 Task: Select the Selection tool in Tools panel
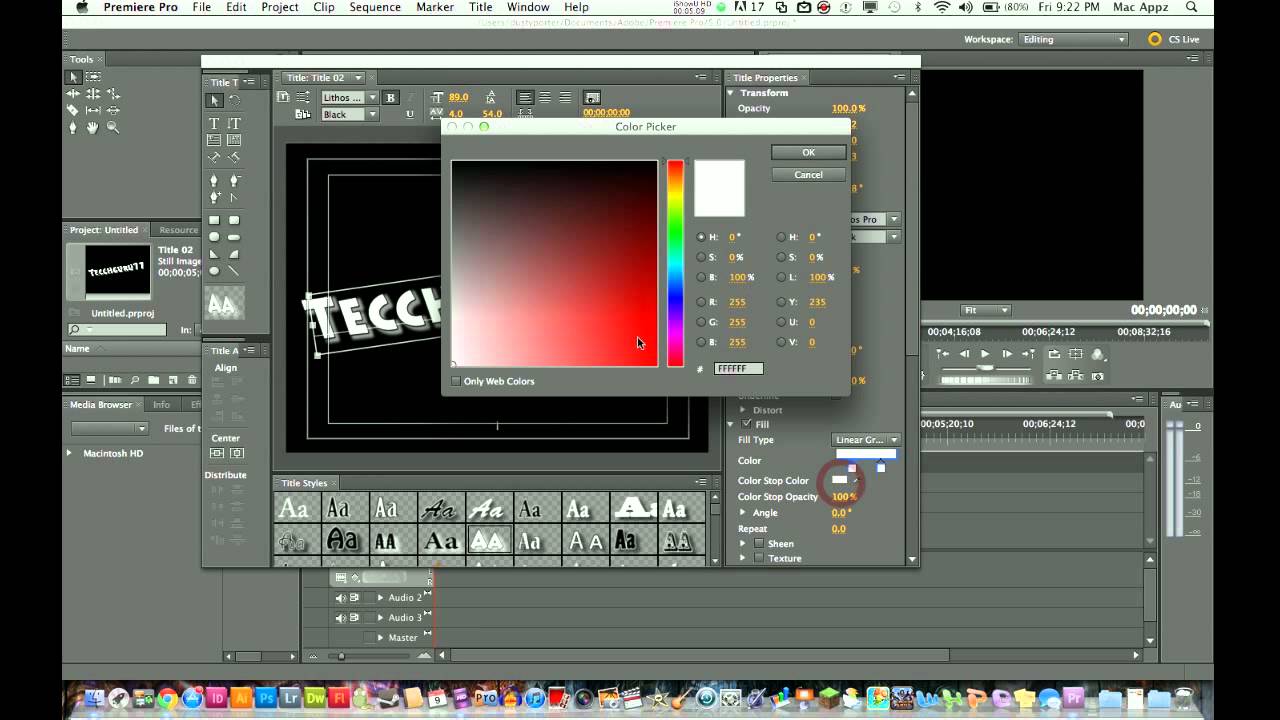pyautogui.click(x=73, y=77)
